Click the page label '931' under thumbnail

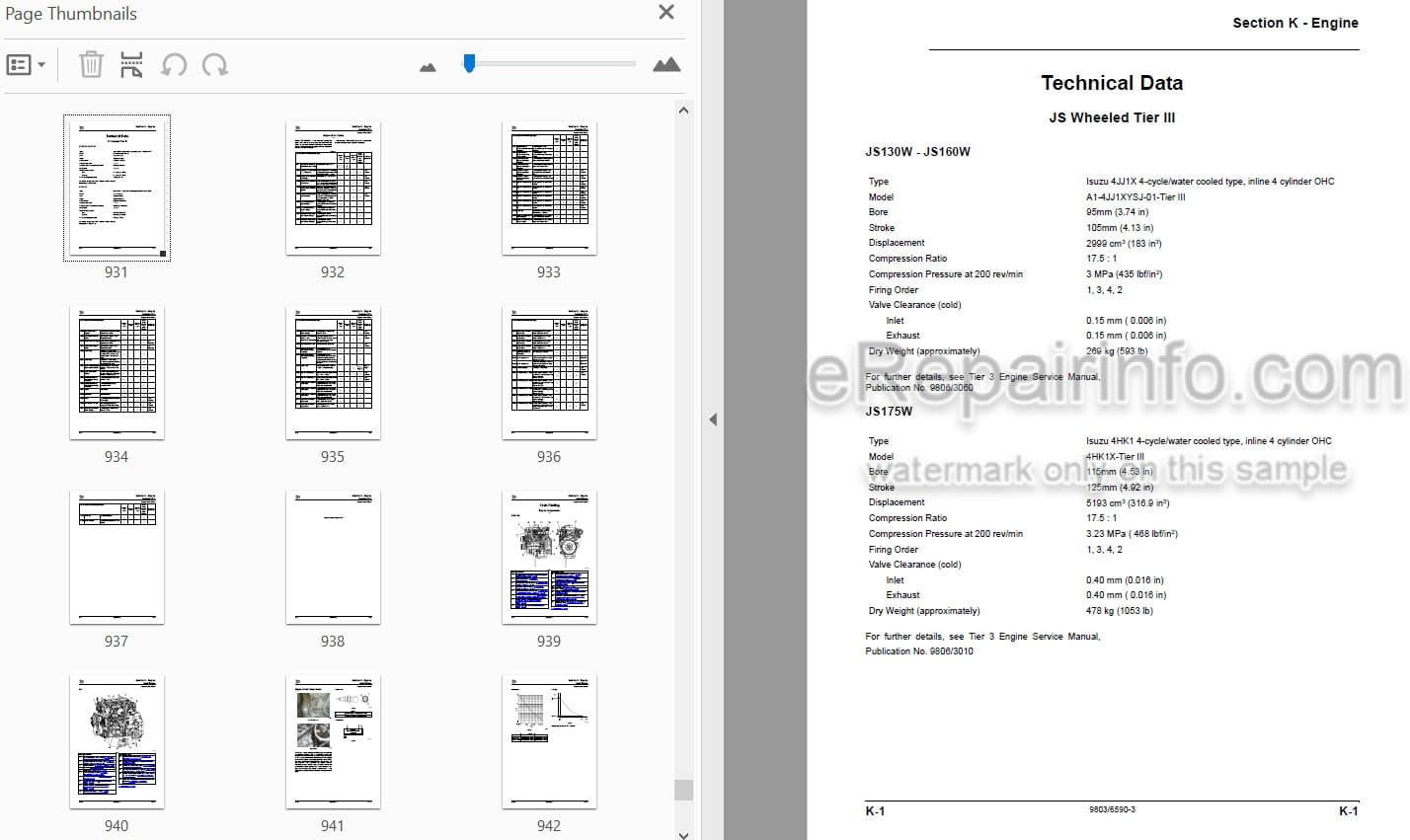117,271
